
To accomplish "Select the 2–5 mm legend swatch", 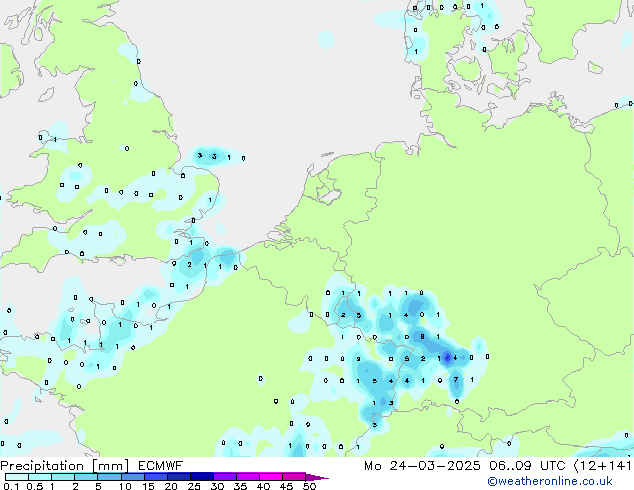I will click(86, 477).
